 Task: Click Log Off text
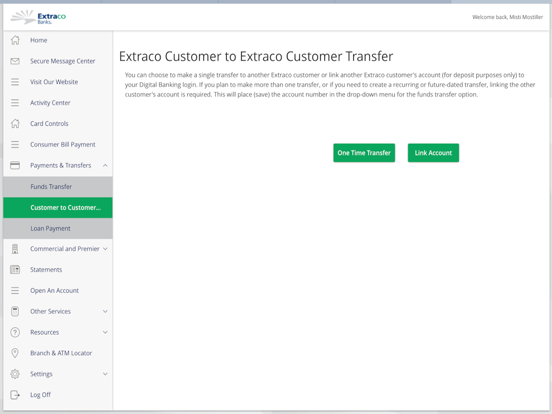point(40,395)
